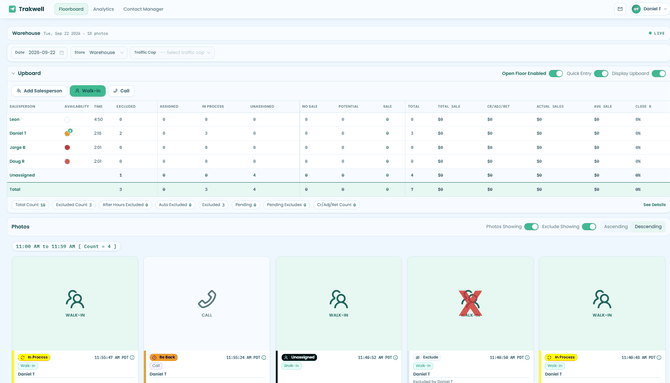Click the Salesperson column header
670x383 pixels.
point(22,106)
